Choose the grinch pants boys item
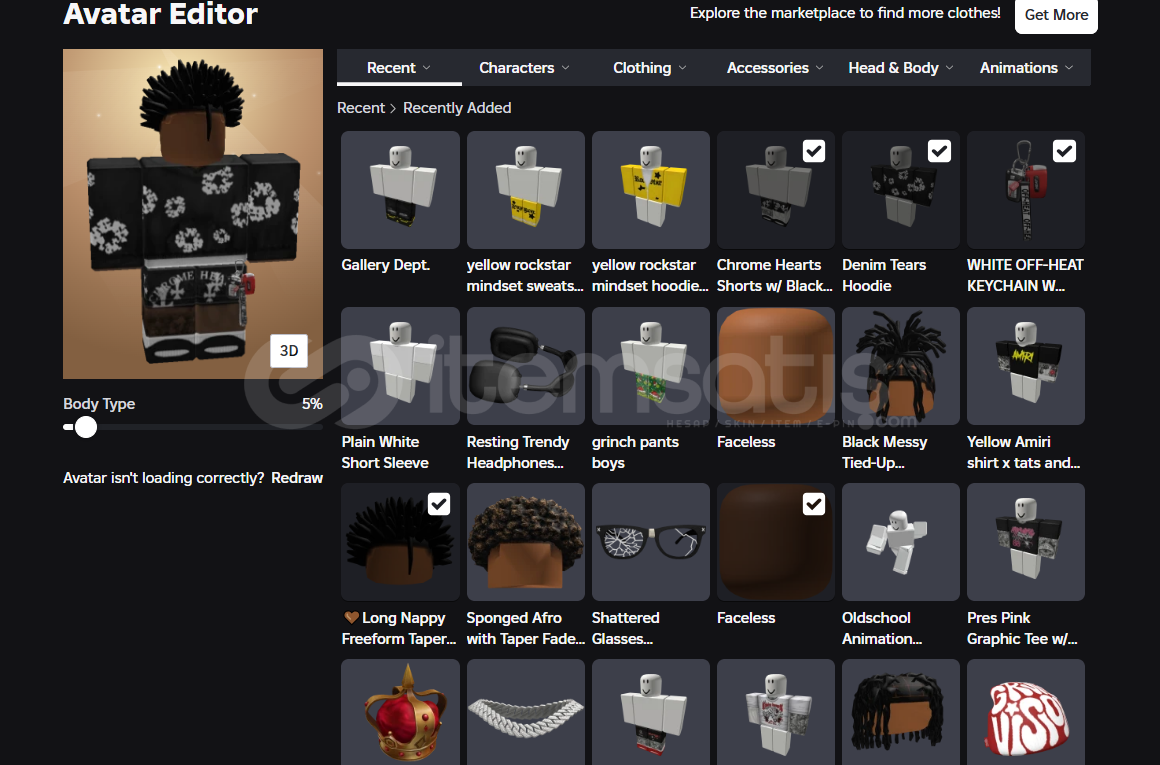 pos(651,366)
